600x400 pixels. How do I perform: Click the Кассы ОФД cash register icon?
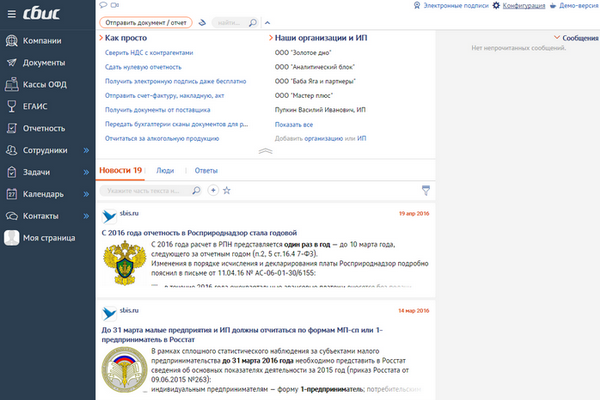[11, 84]
